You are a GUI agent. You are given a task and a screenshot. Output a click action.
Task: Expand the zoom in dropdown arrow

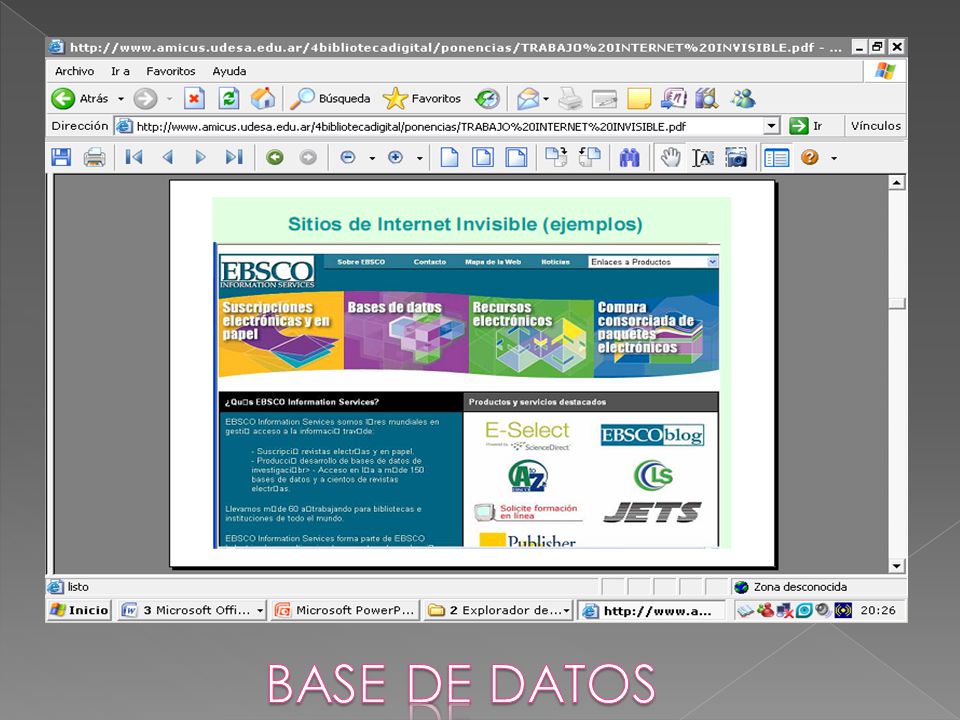419,158
